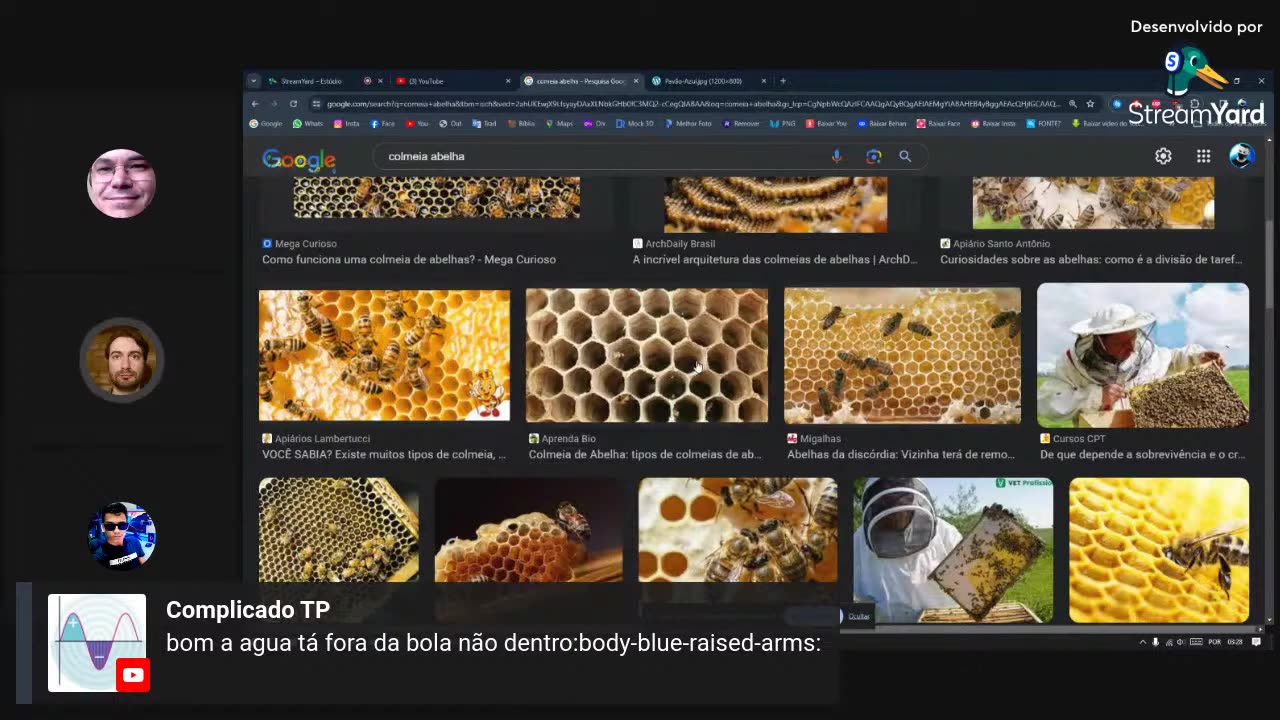
Task: Open the Face bookmark
Action: 383,124
